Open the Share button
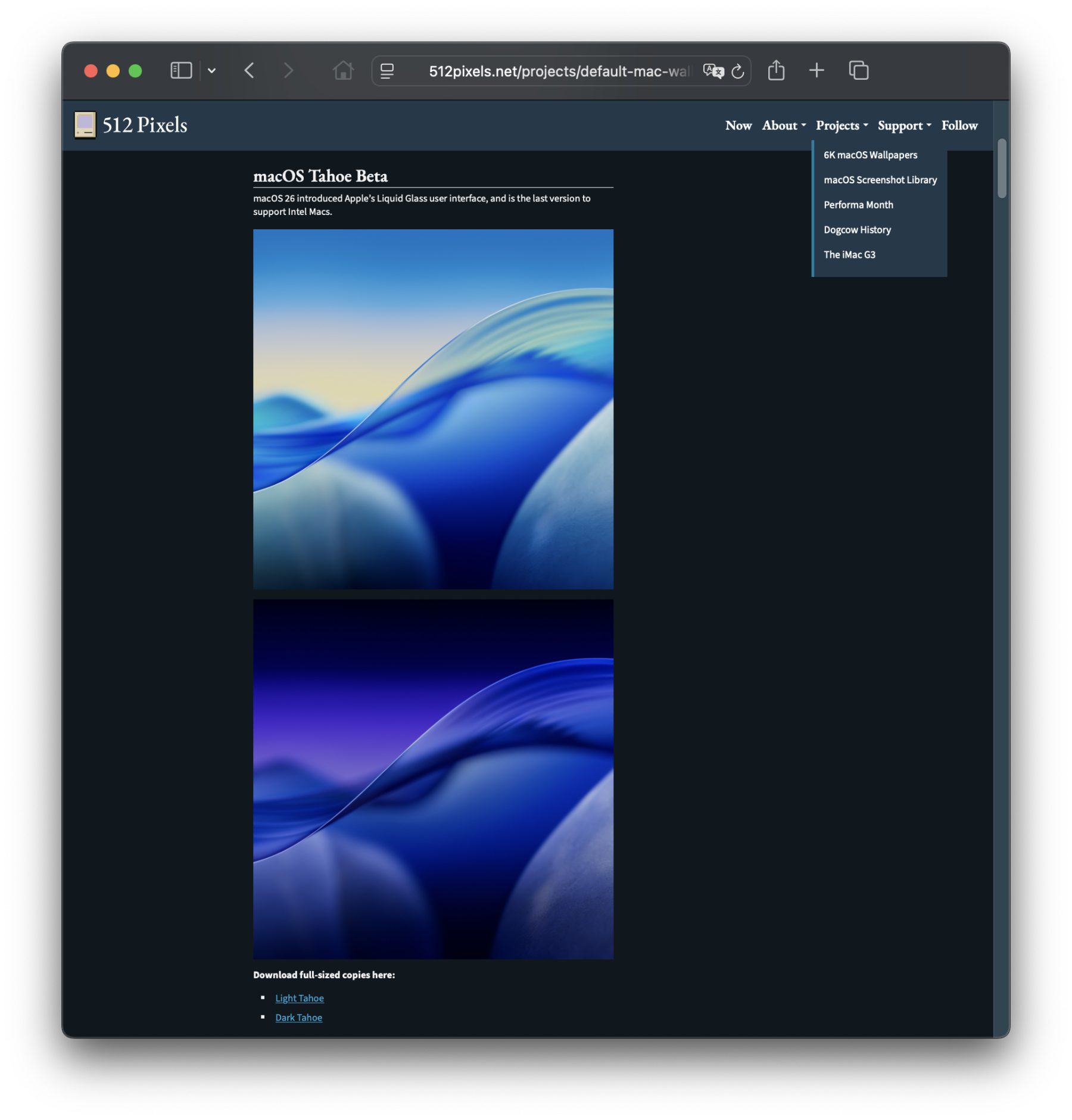 tap(776, 70)
